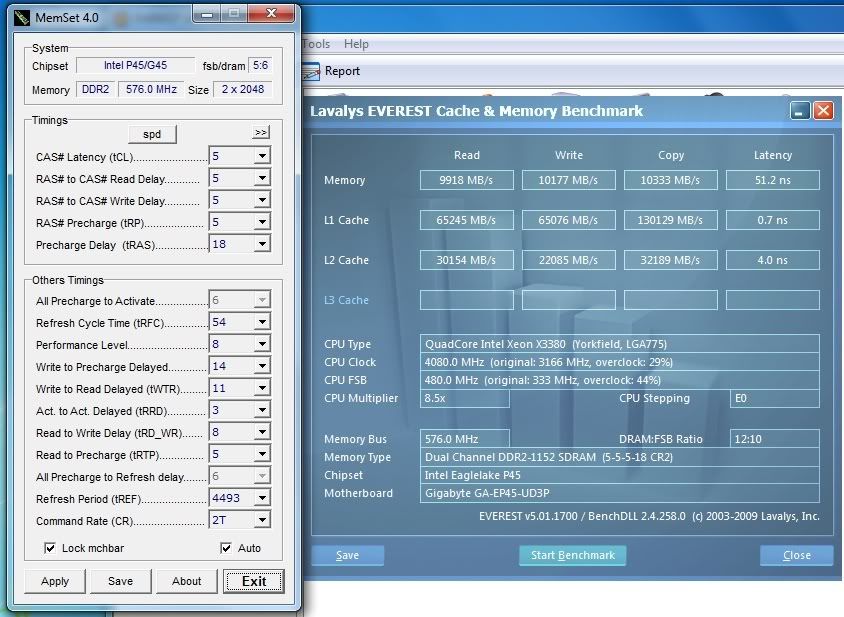This screenshot has width=844, height=617.
Task: Toggle the Auto checkbox
Action: click(x=226, y=548)
